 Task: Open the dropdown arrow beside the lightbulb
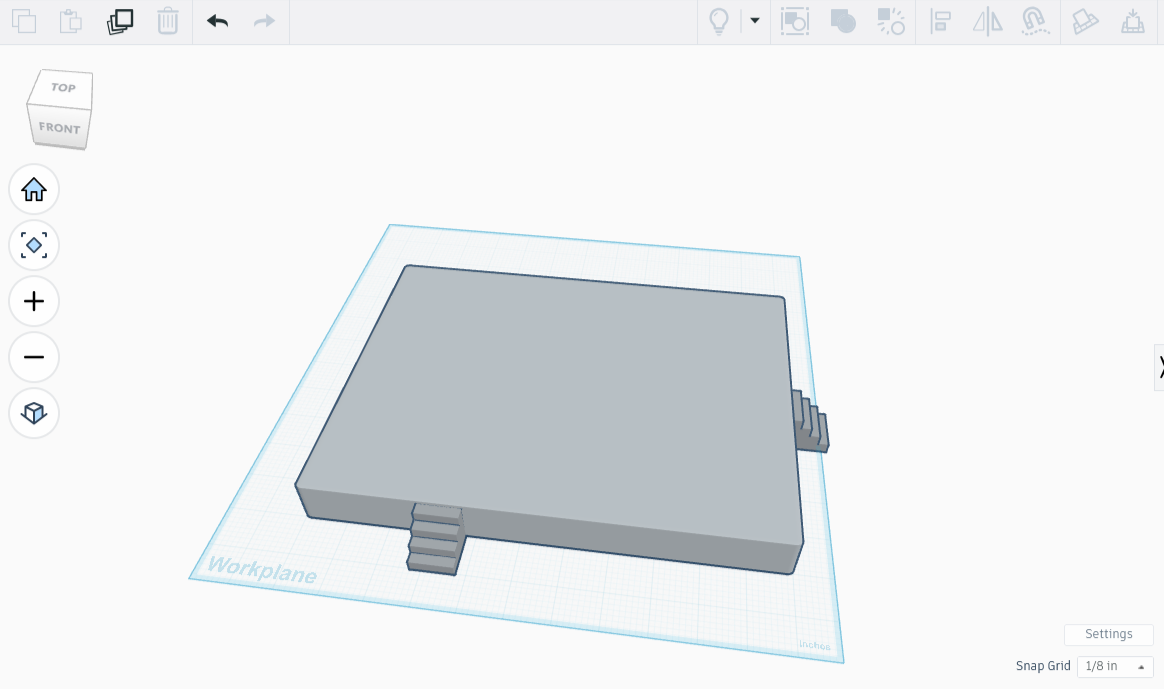tap(755, 21)
